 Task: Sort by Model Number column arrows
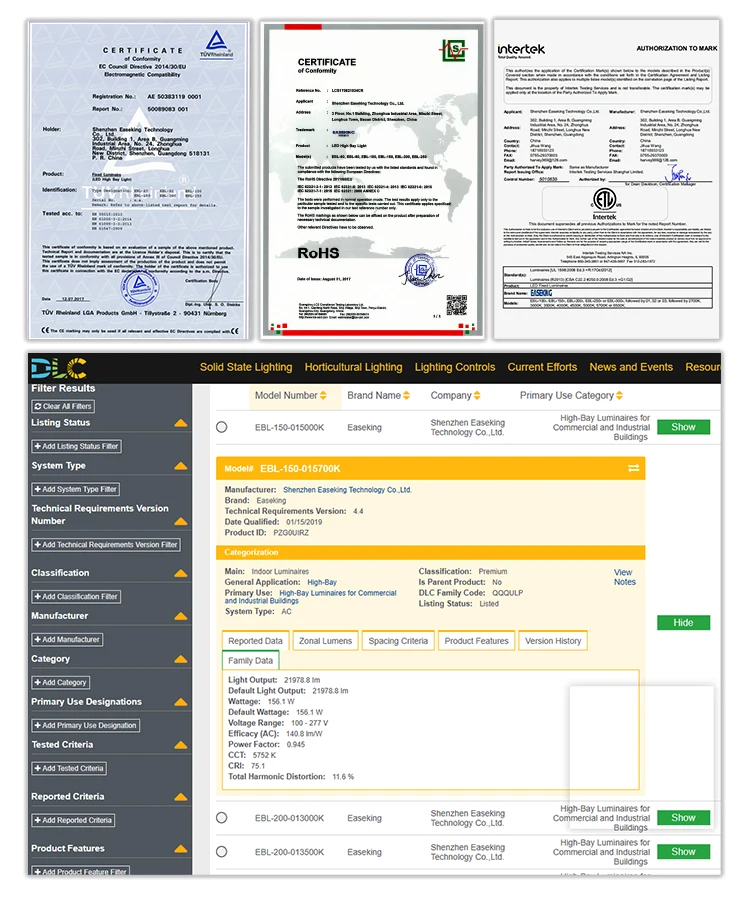pyautogui.click(x=323, y=396)
